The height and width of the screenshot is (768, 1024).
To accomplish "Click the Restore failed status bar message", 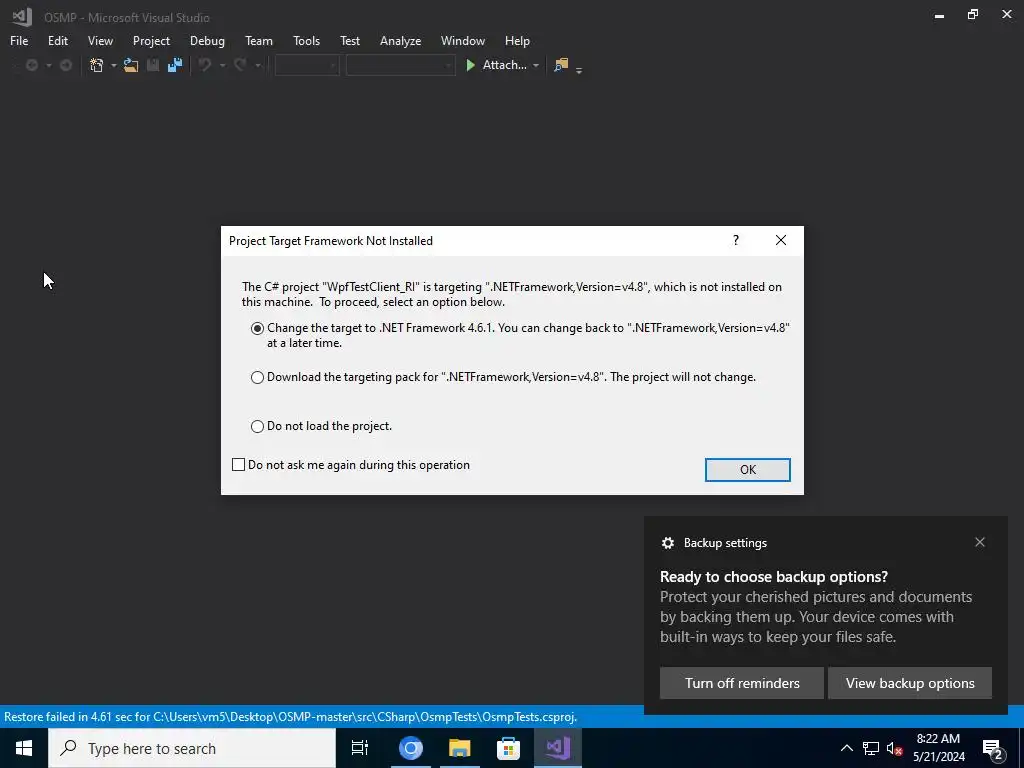I will (x=291, y=716).
